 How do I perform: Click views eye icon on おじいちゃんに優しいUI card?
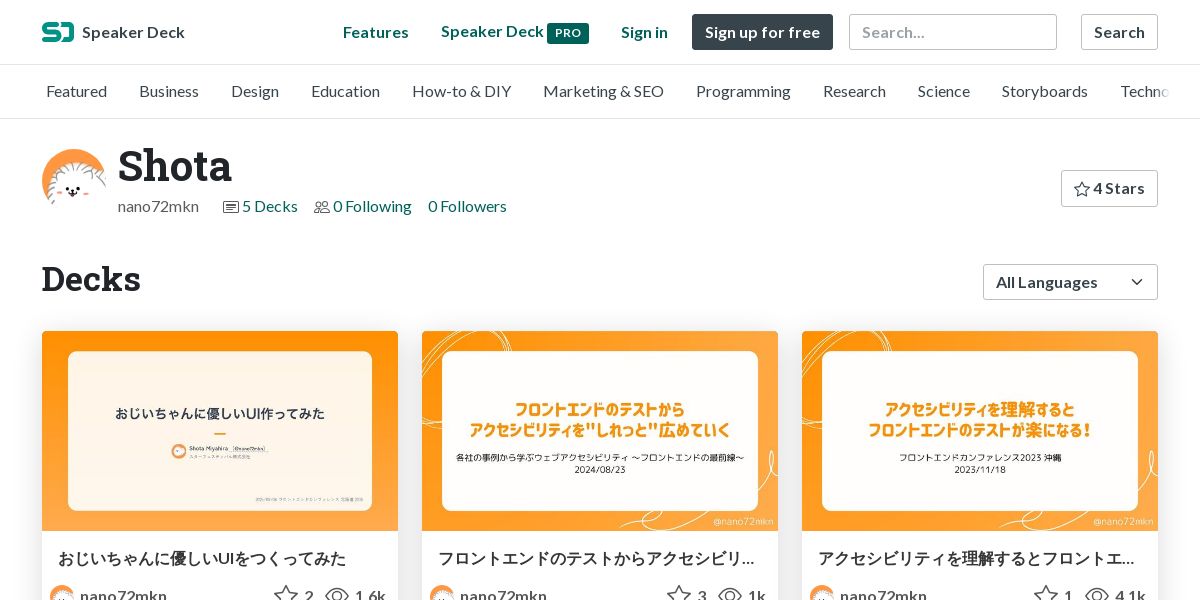pyautogui.click(x=337, y=596)
